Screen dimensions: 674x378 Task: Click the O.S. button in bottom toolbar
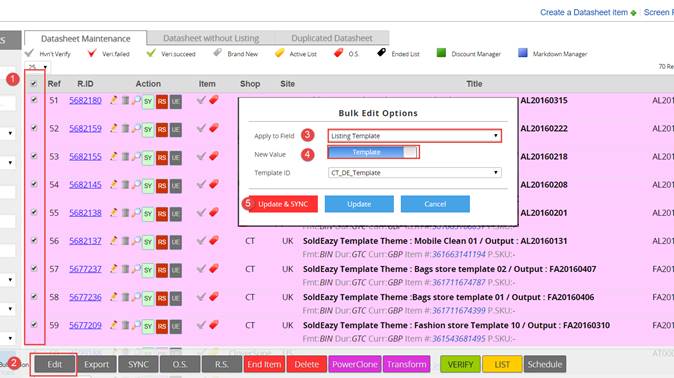point(180,364)
